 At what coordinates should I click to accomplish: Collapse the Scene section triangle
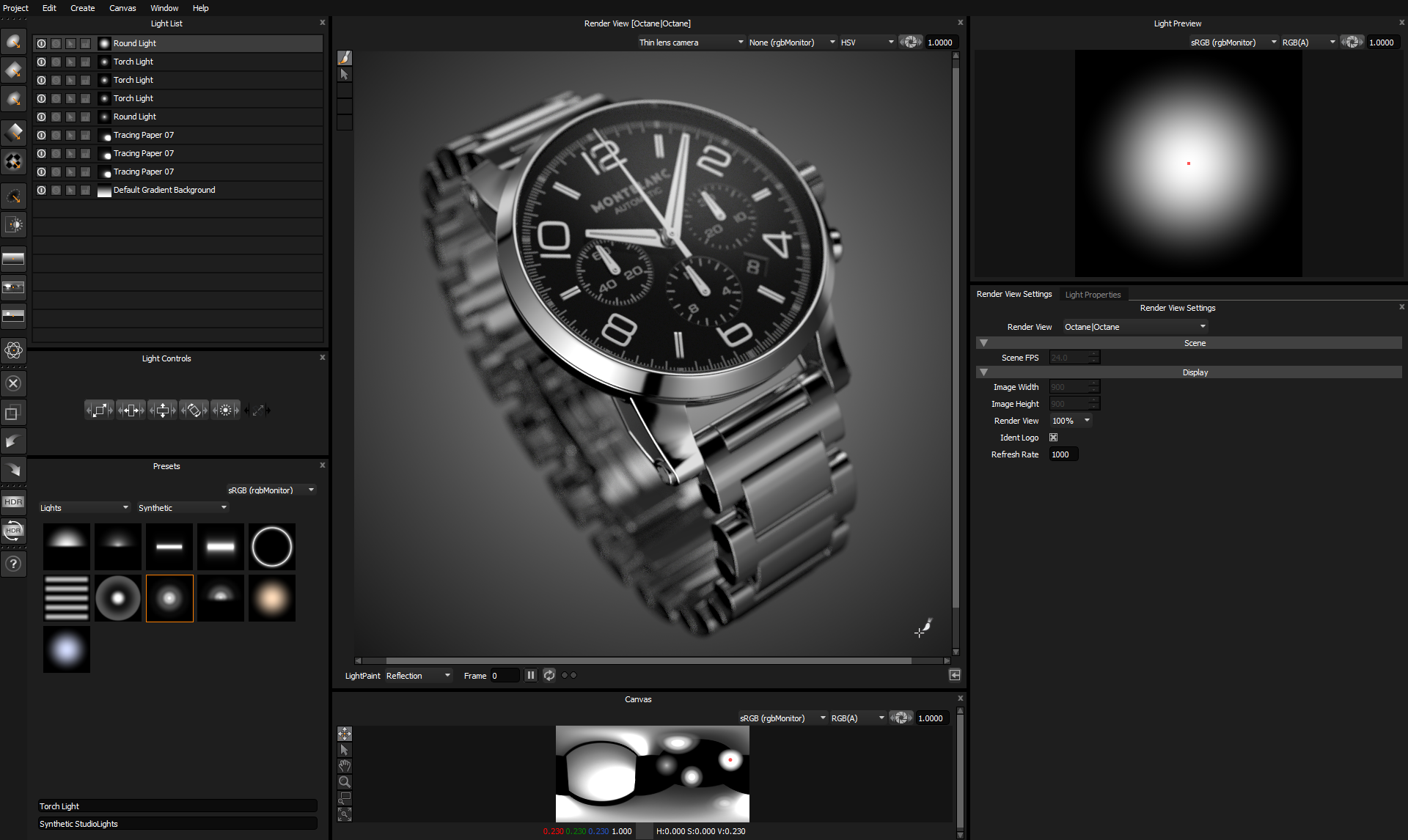(x=984, y=343)
